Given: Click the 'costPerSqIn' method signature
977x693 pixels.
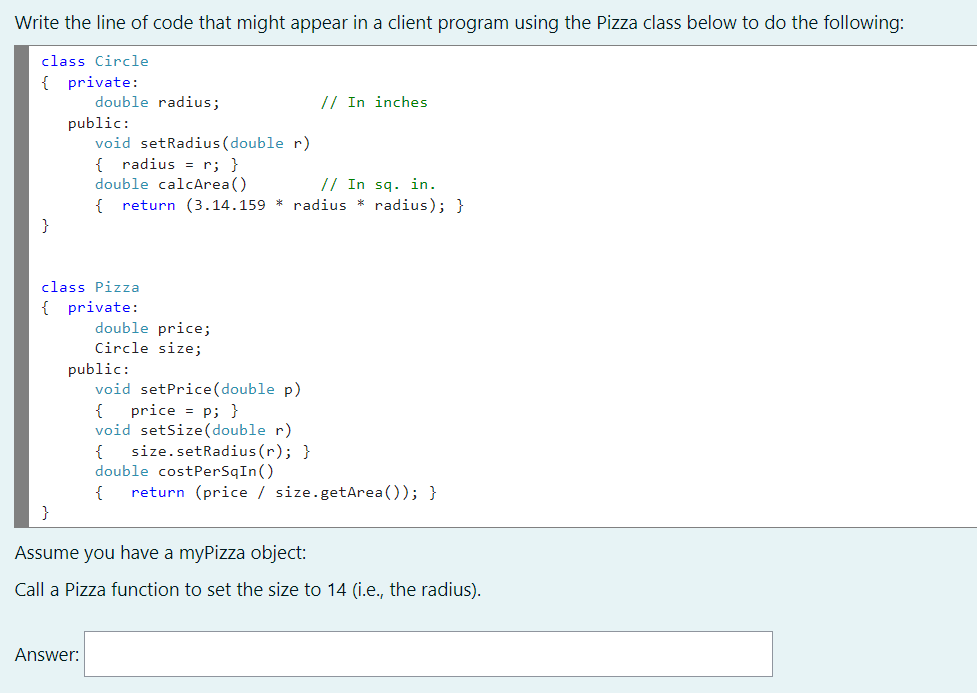Looking at the screenshot, I should point(197,471).
